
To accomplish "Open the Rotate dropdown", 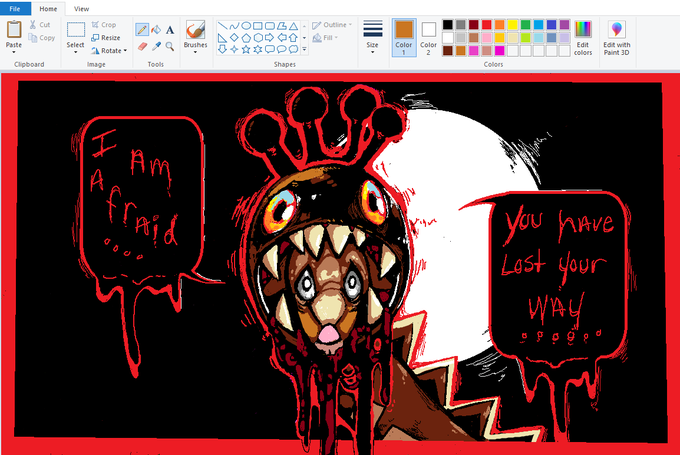I will pos(109,51).
